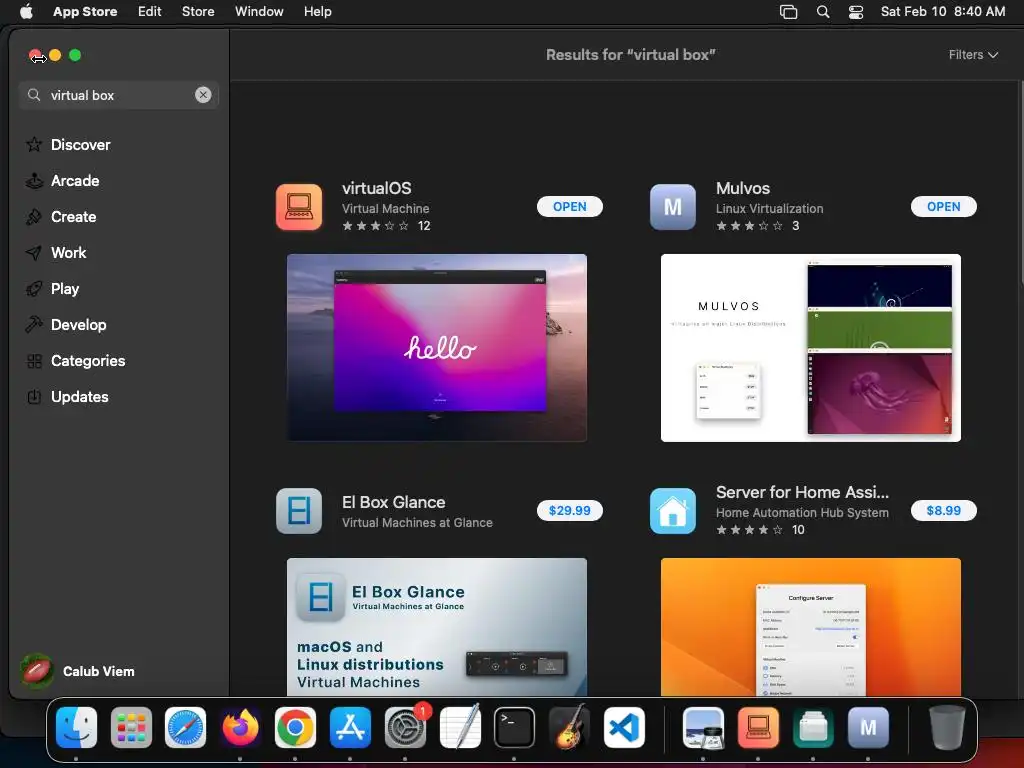
Task: Launch Google Chrome from the Dock
Action: point(295,727)
